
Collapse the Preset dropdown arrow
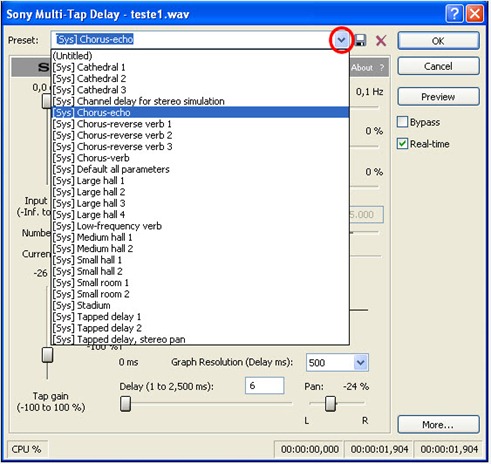341,40
